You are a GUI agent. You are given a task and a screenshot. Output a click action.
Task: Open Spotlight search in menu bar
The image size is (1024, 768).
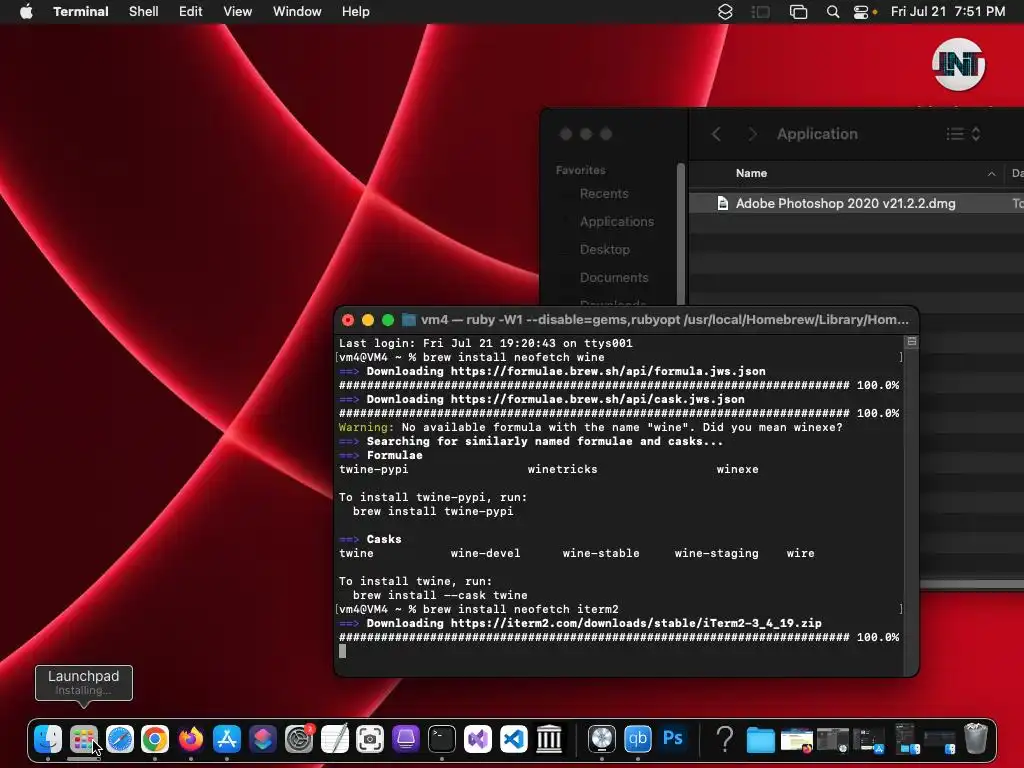(x=833, y=12)
